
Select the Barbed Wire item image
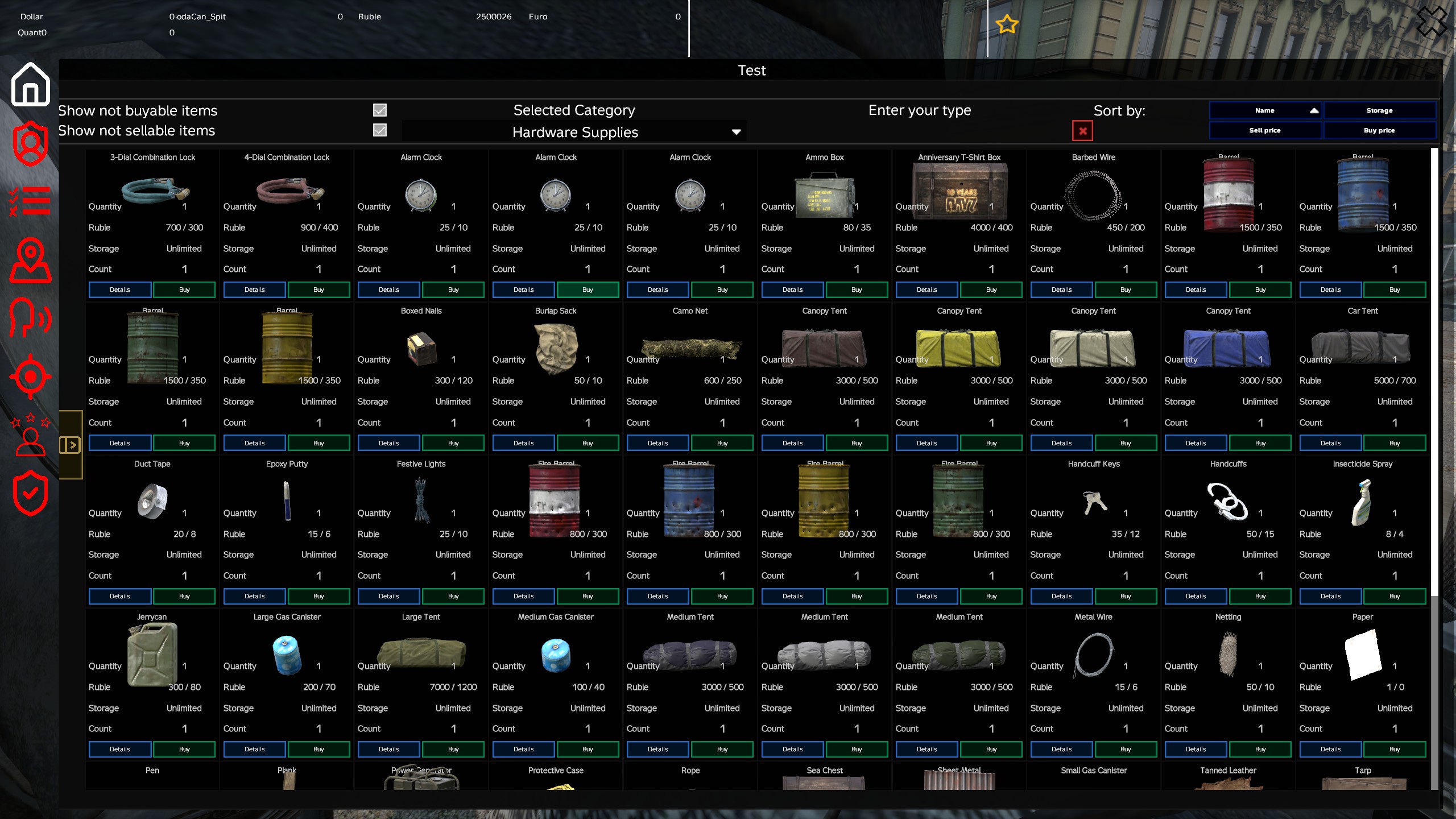click(1093, 196)
